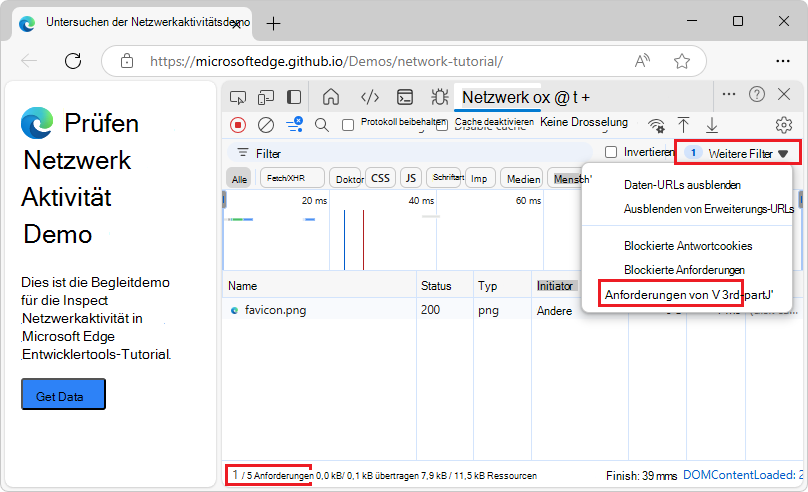Click the Get Data button
Image resolution: width=808 pixels, height=492 pixels.
click(x=63, y=394)
